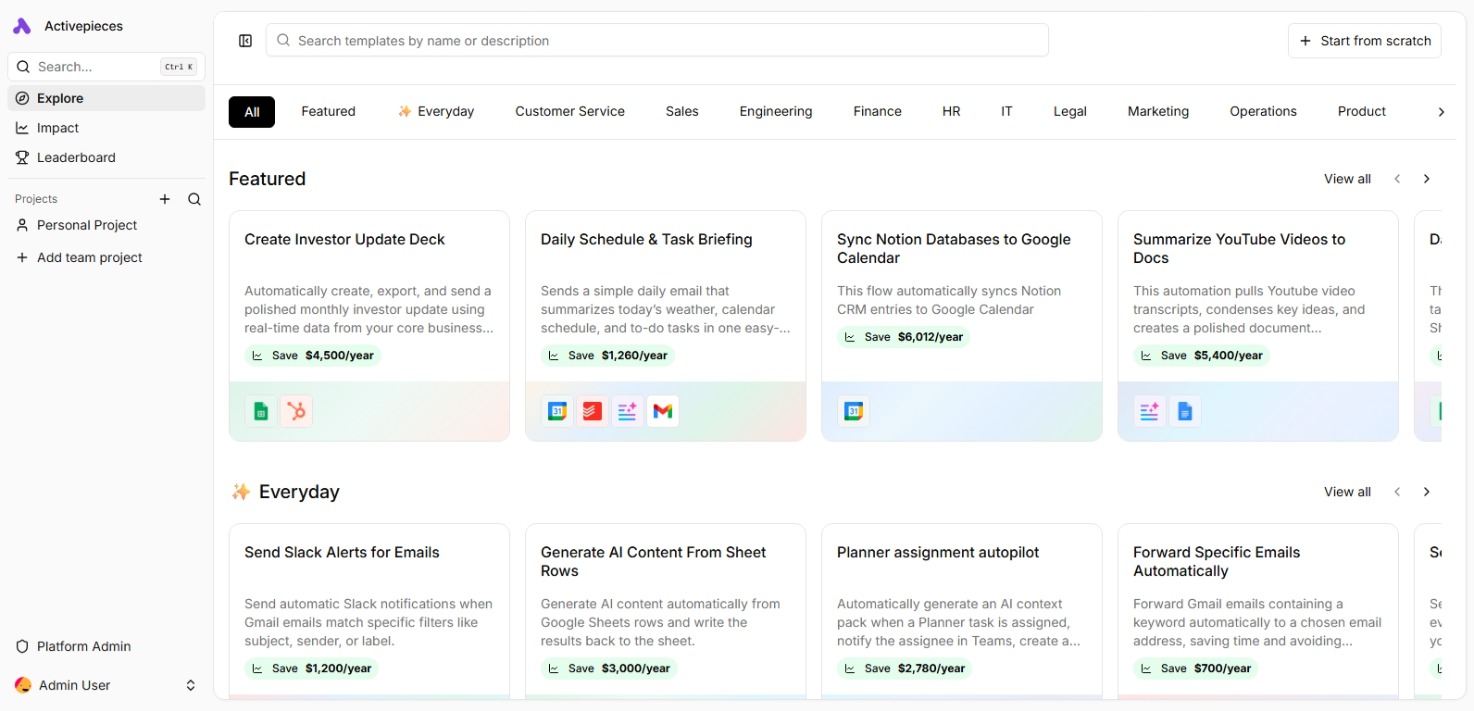Click AI sparkle icon on Summarize YouTube card
1474x711 pixels.
coord(1149,411)
